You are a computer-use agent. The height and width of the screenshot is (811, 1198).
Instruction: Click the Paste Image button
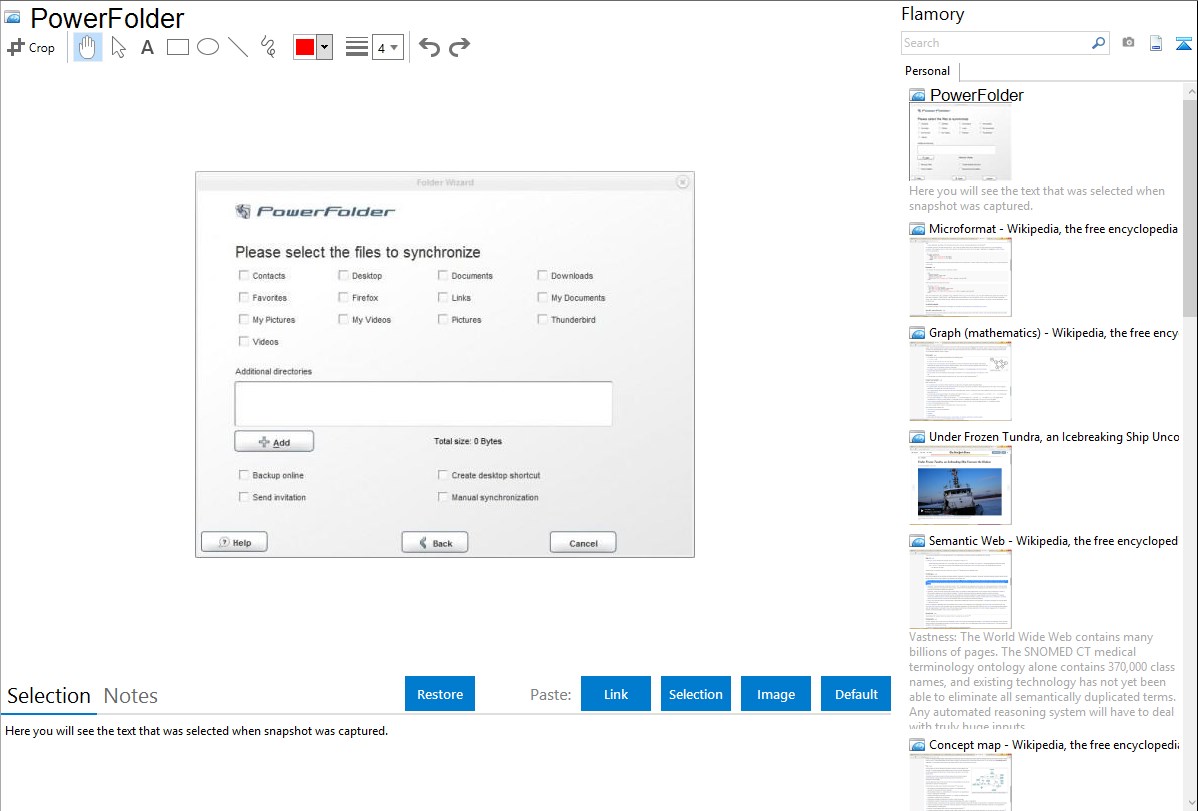(775, 694)
